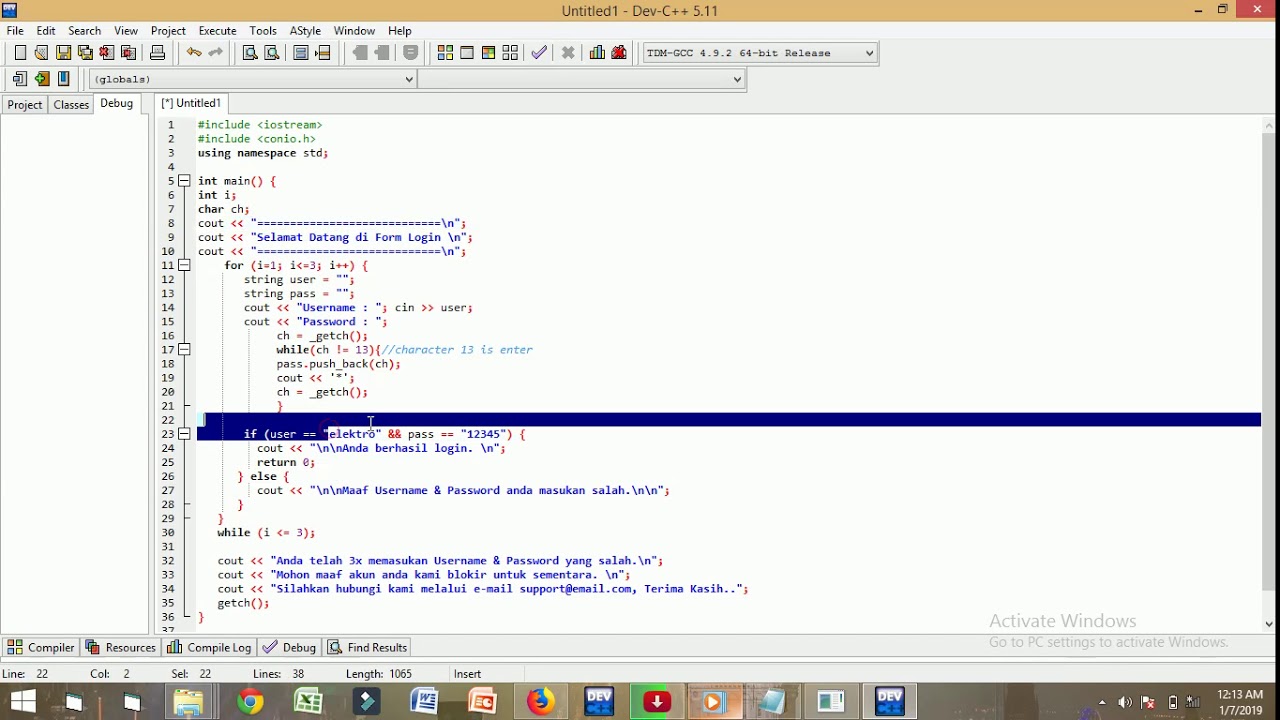Viewport: 1280px width, 720px height.
Task: Click the Open file toolbar icon
Action: [x=41, y=53]
